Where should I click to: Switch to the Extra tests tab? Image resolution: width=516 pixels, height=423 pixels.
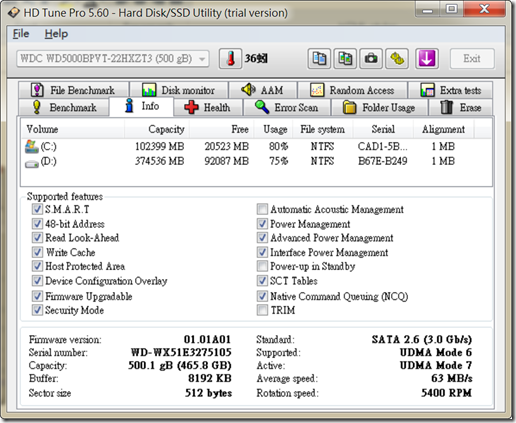[450, 90]
